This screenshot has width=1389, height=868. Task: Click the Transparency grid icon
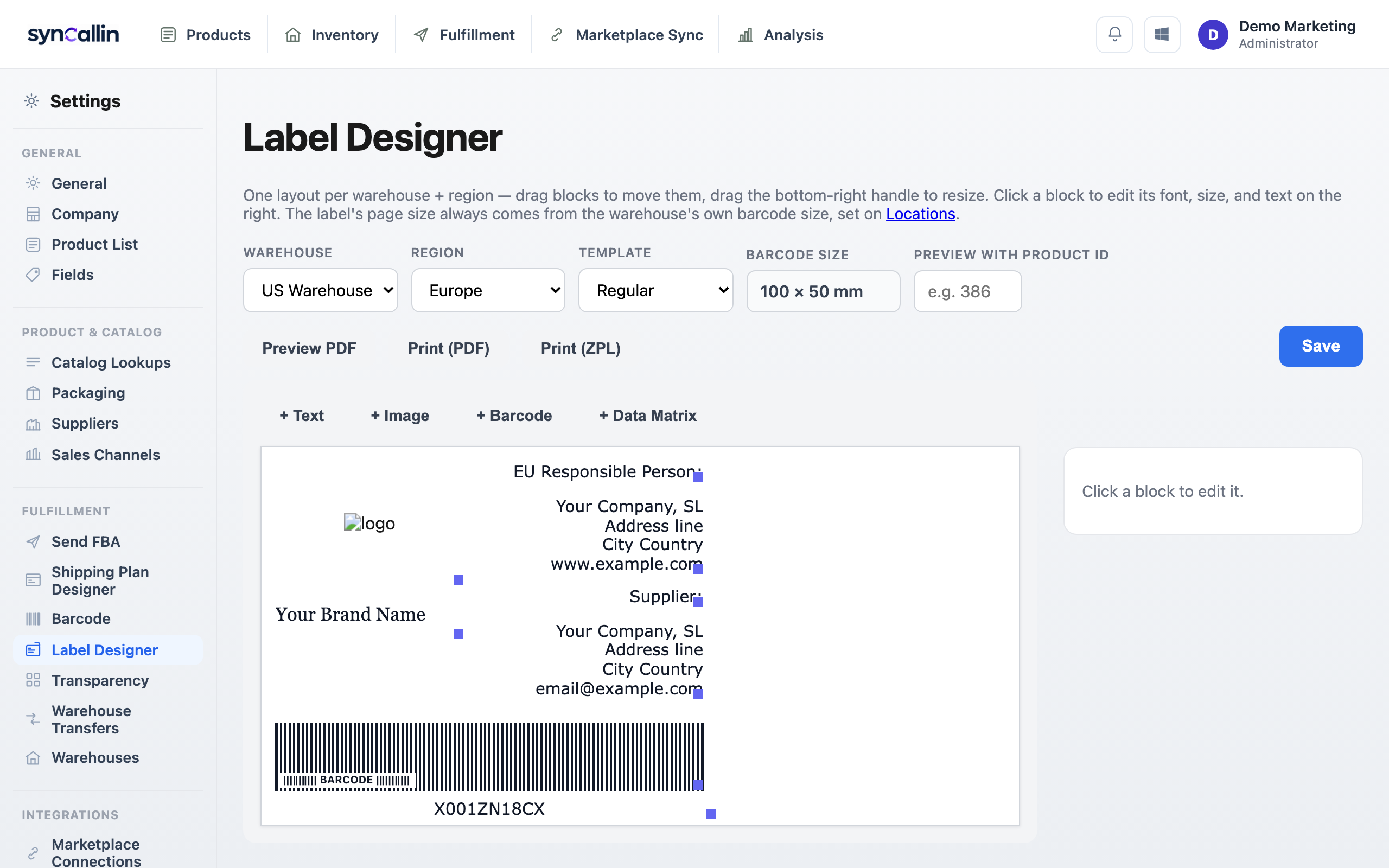point(33,680)
